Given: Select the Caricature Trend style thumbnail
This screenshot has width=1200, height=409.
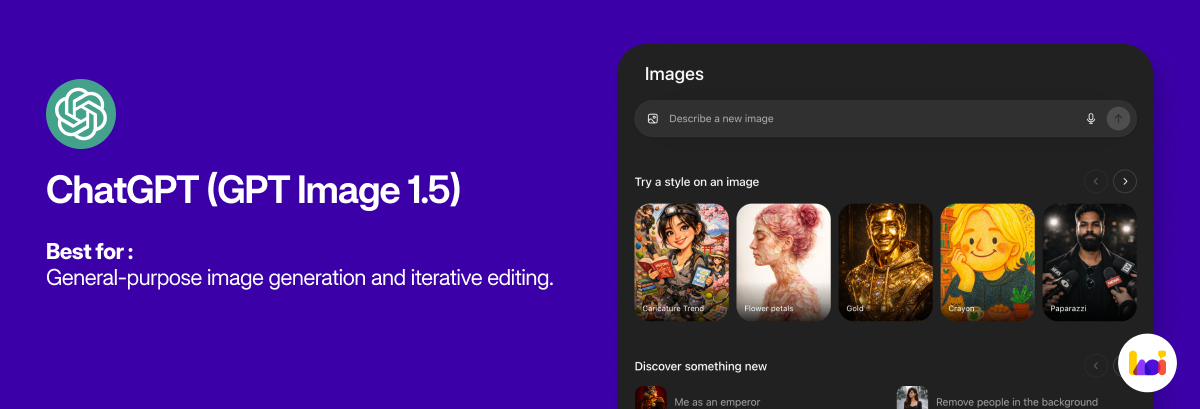Looking at the screenshot, I should (682, 262).
